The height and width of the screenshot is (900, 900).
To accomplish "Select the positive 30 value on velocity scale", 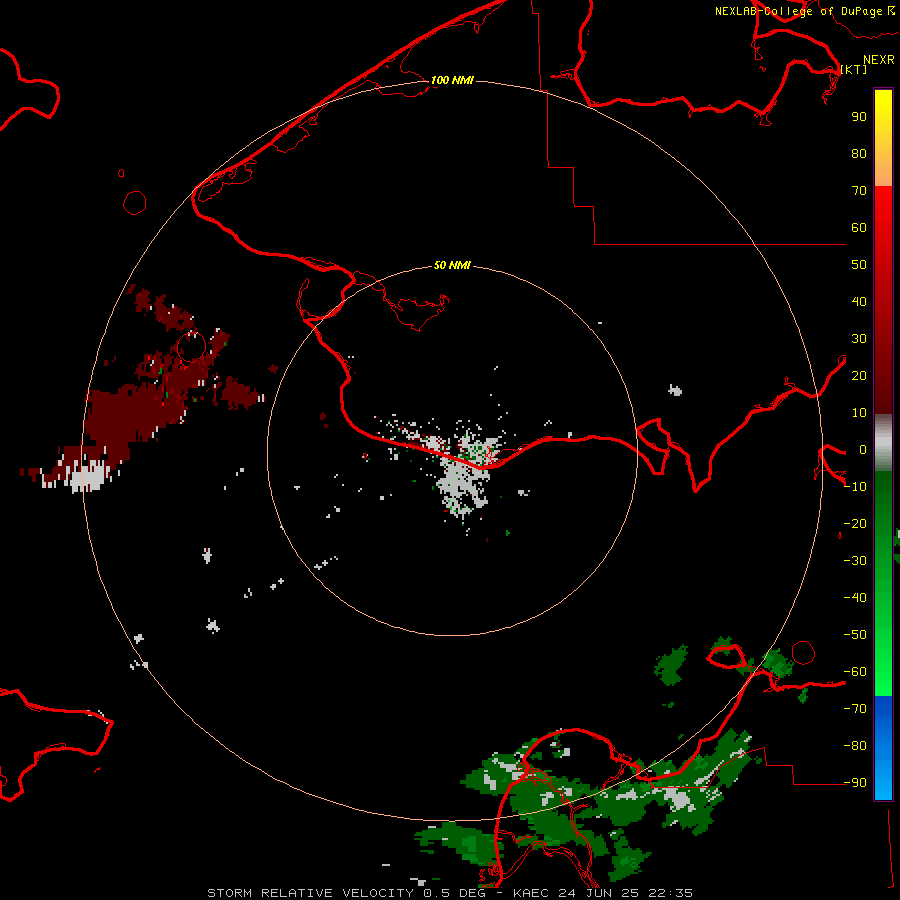I will tap(859, 339).
